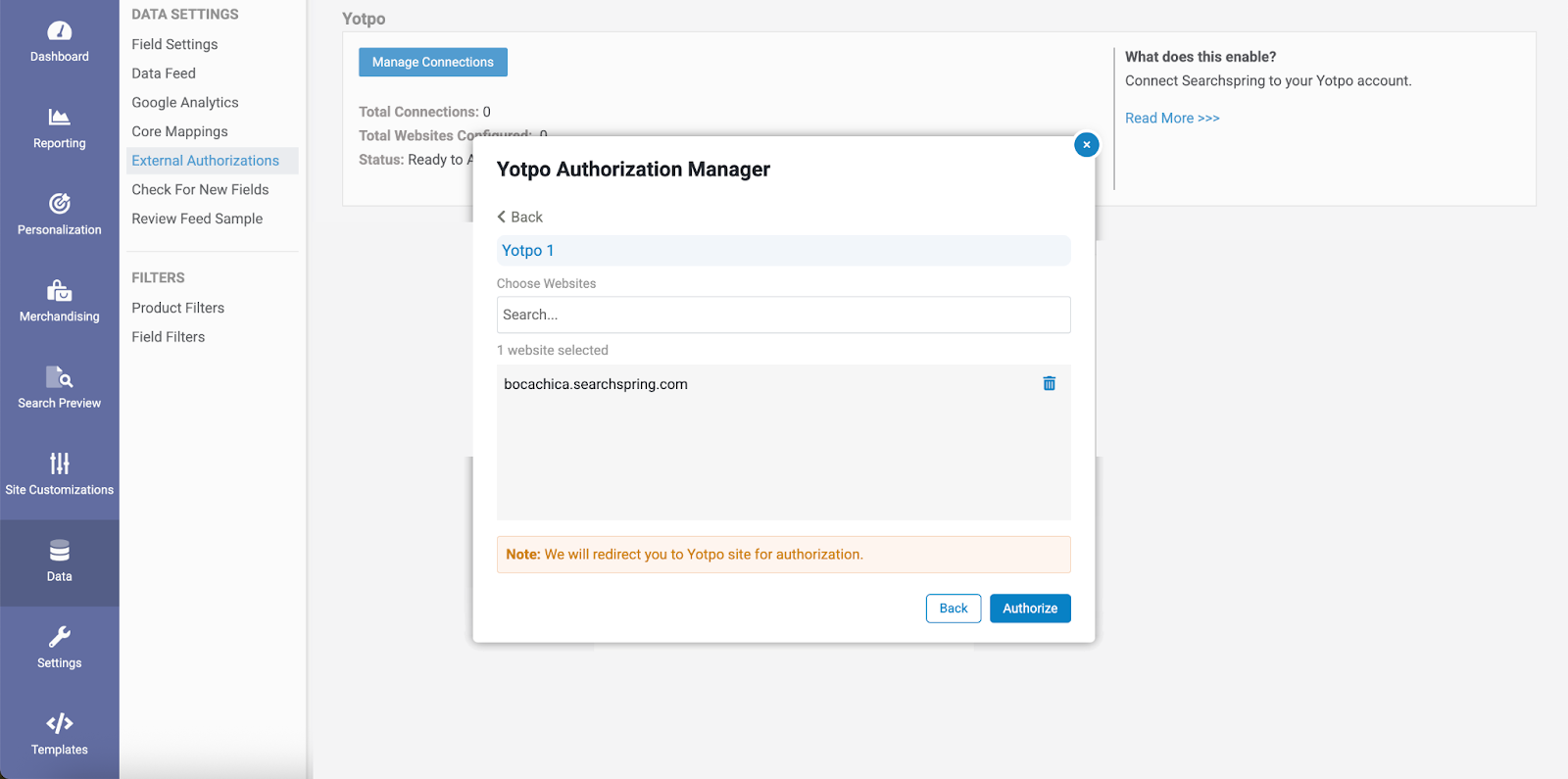Viewport: 1568px width, 779px height.
Task: Open the Dashboard icon in sidebar
Action: click(59, 31)
